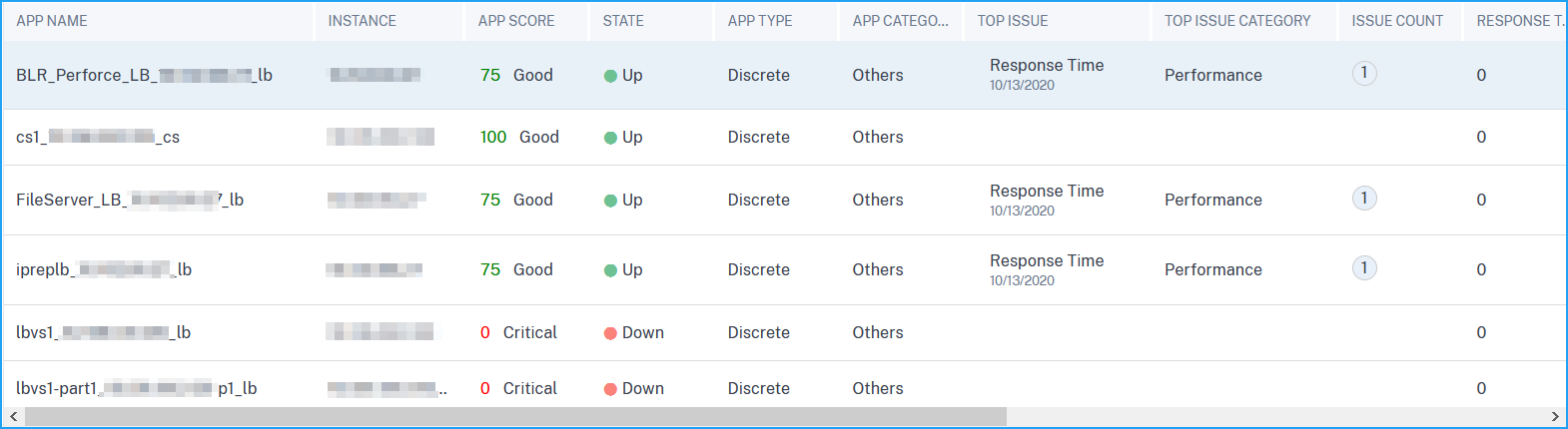Click Discrete app type in FileServer_LB row
The image size is (1568, 429).
759,200
